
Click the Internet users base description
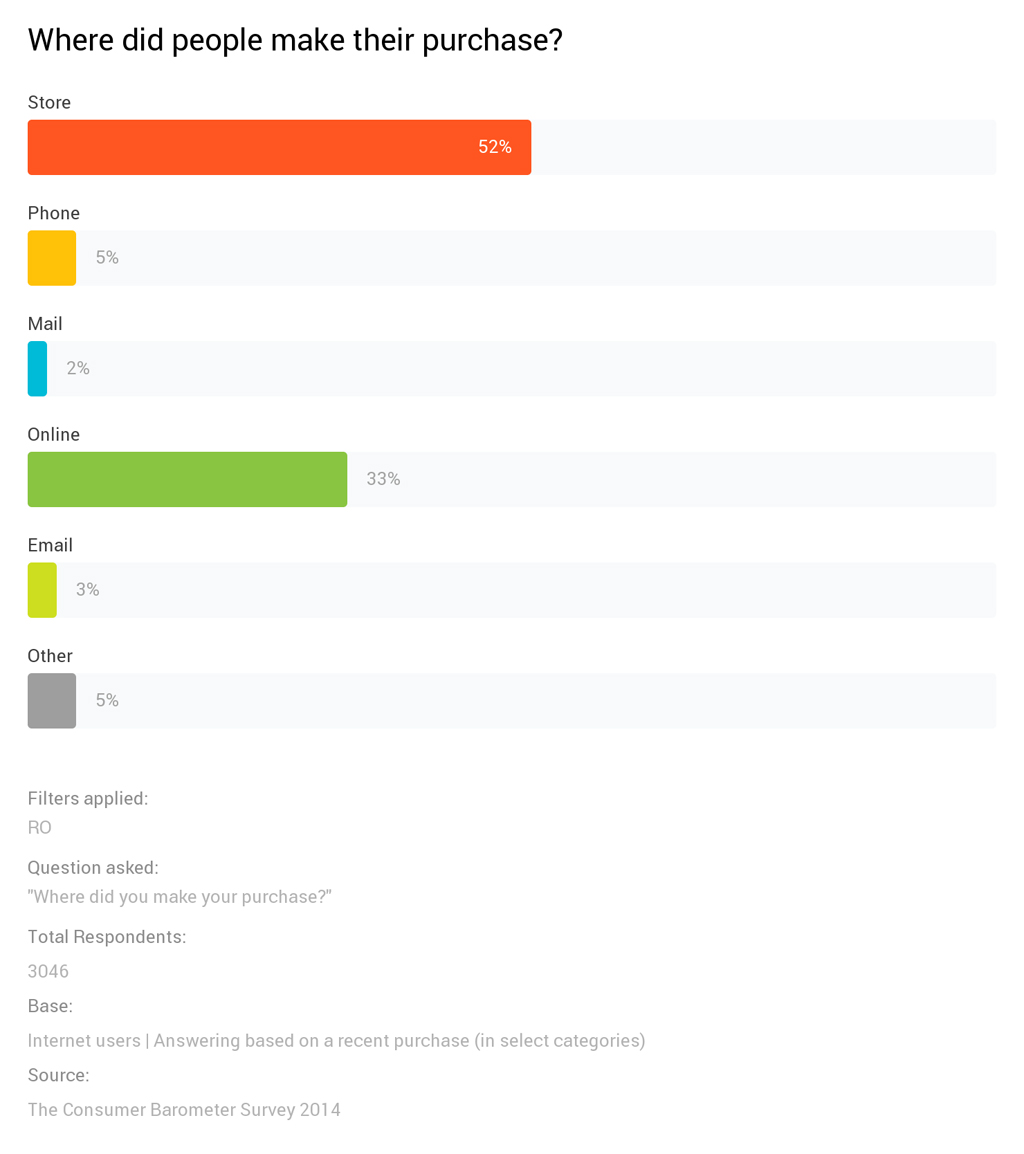pos(336,1040)
